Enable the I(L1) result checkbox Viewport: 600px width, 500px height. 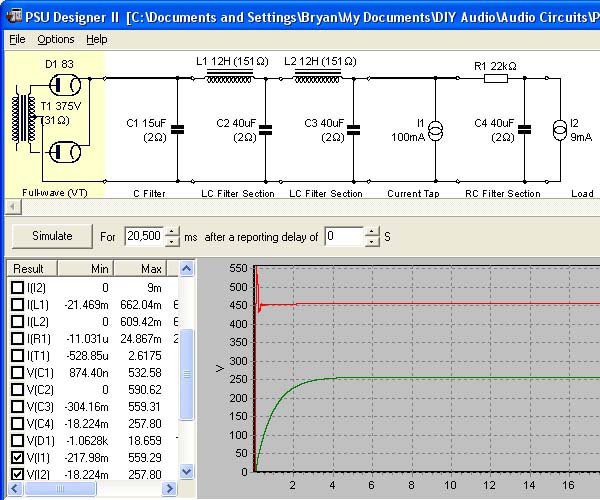click(x=17, y=305)
